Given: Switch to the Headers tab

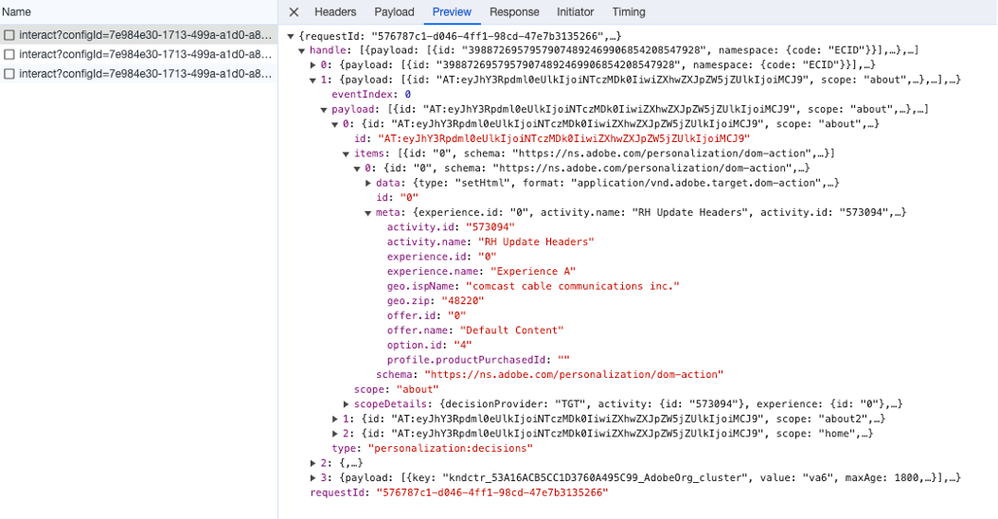Looking at the screenshot, I should pyautogui.click(x=335, y=12).
